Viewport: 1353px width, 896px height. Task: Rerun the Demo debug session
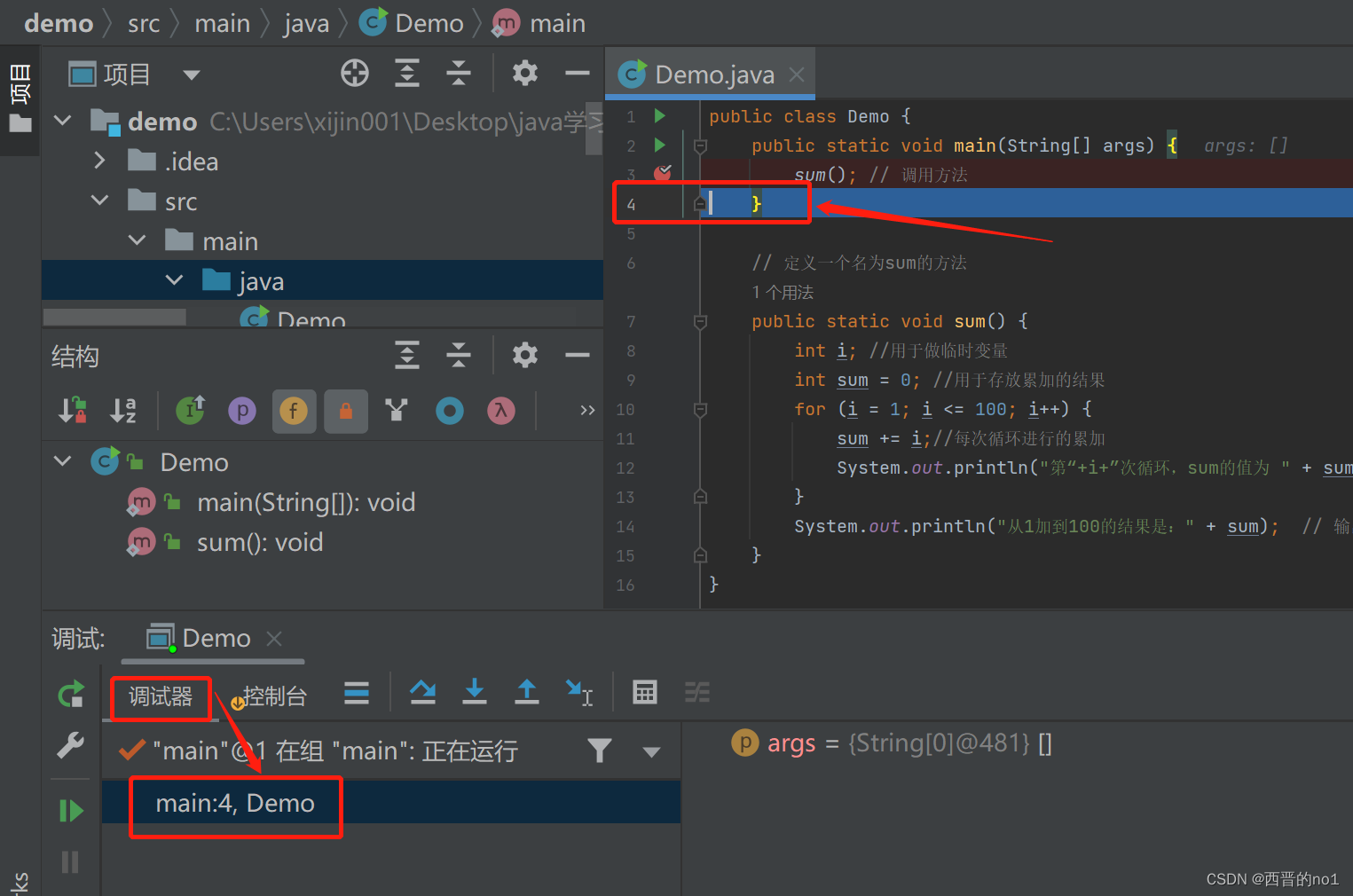tap(71, 694)
